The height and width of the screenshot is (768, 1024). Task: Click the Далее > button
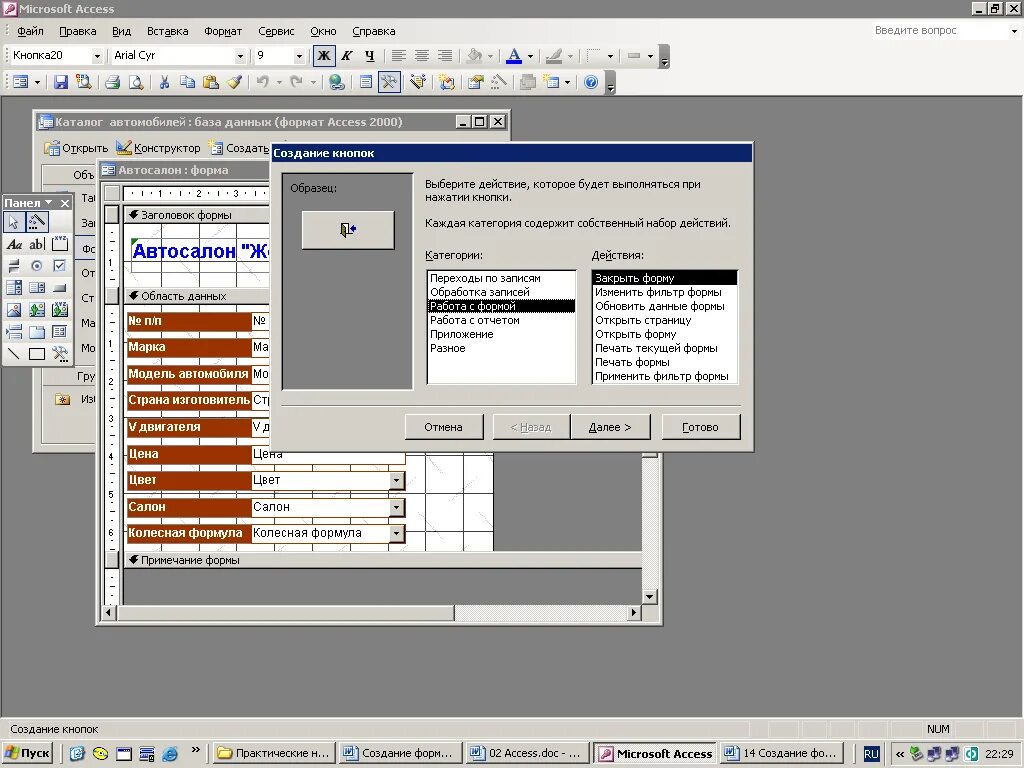(610, 427)
